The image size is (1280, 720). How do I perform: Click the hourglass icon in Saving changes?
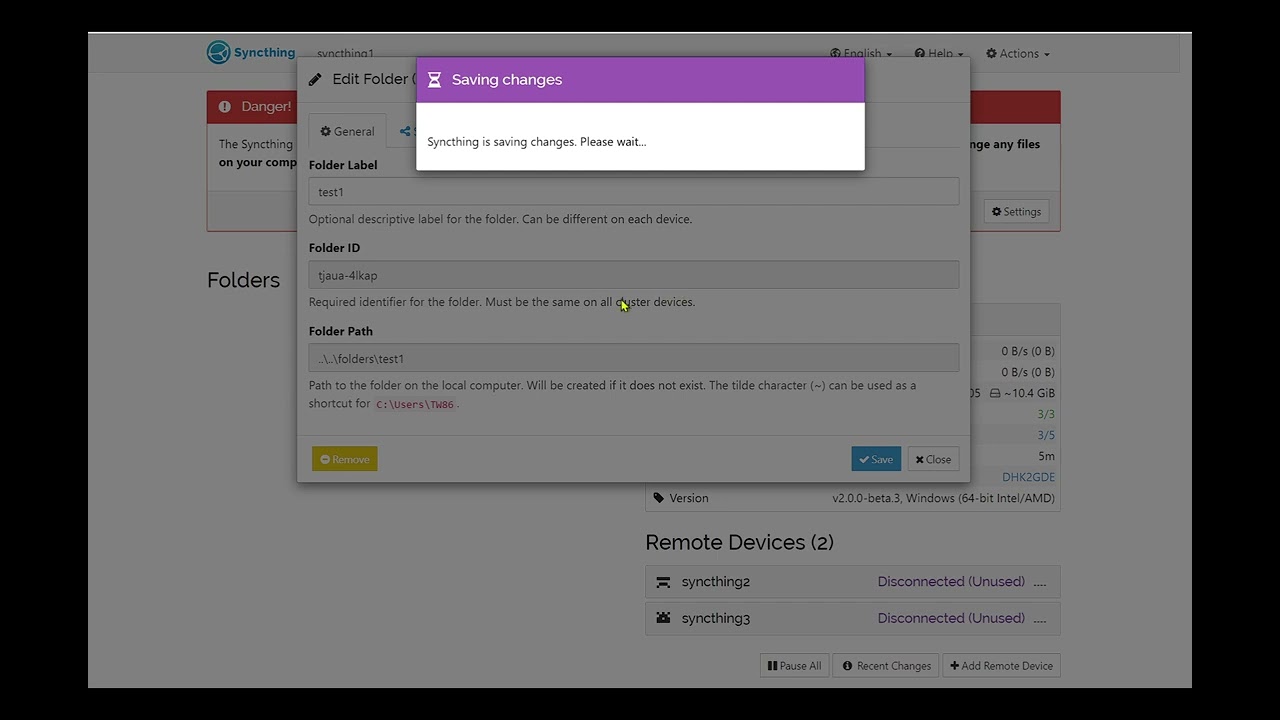(x=434, y=80)
